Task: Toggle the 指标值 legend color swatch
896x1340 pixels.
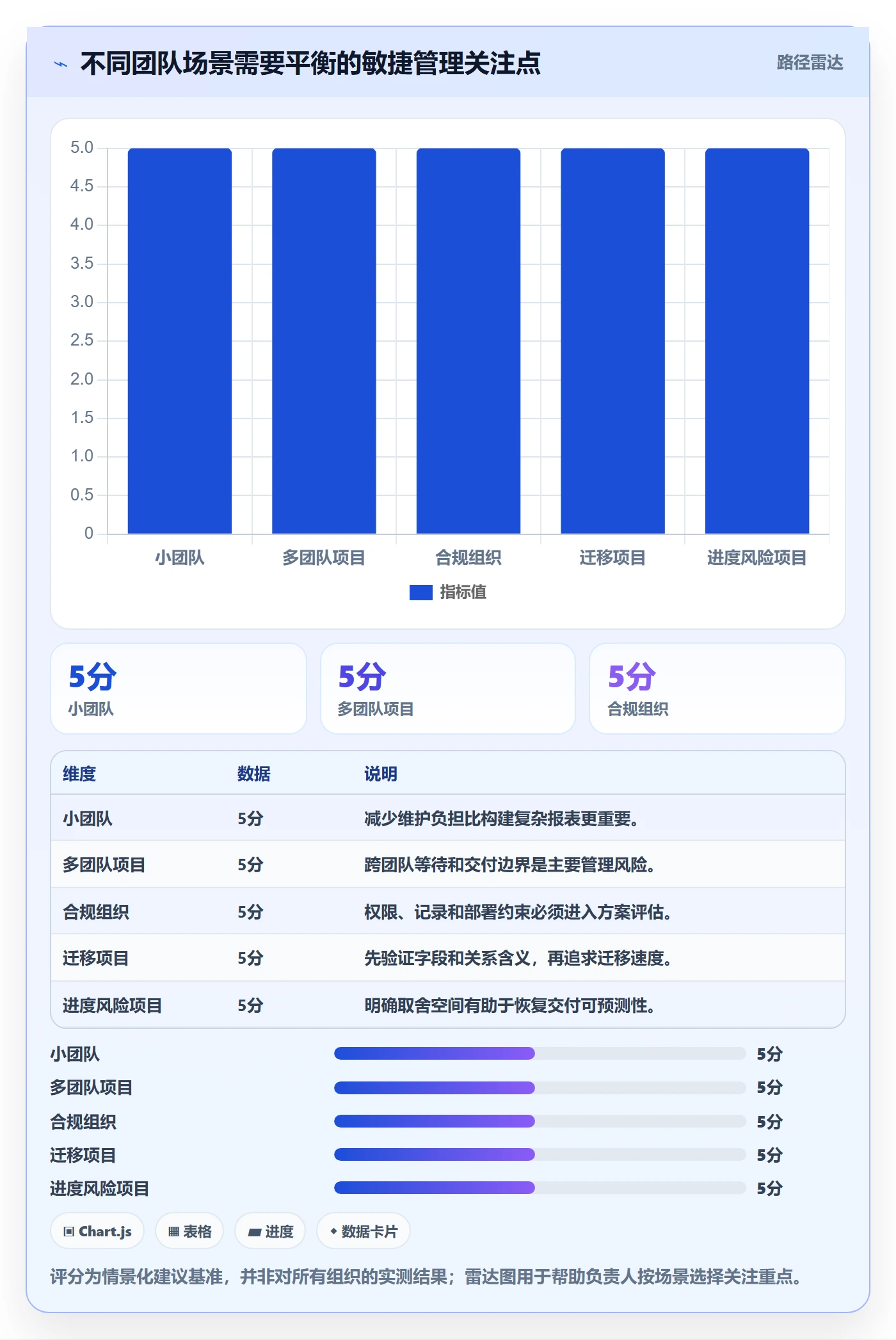Action: click(420, 593)
